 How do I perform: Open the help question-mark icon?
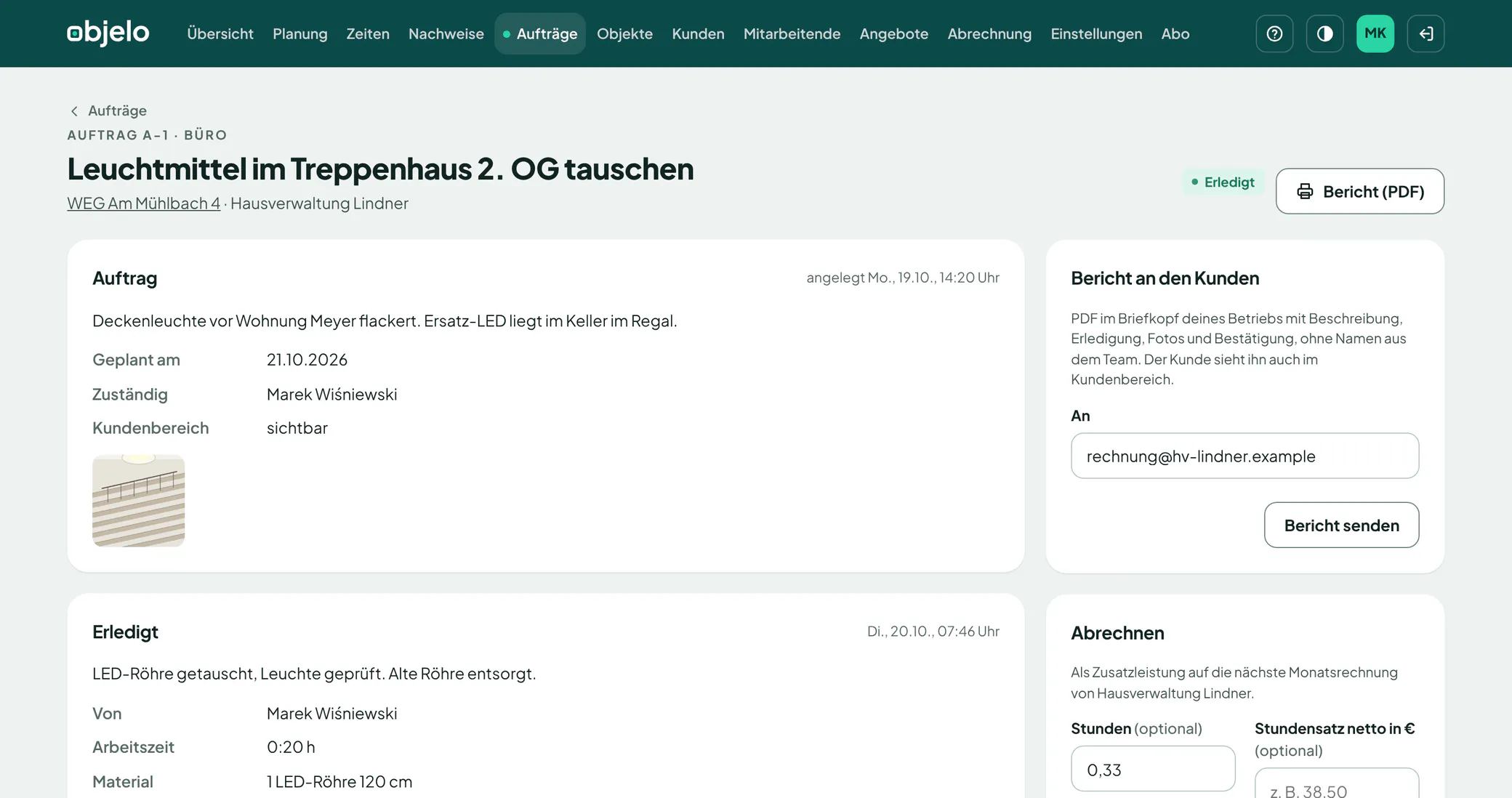pyautogui.click(x=1274, y=33)
